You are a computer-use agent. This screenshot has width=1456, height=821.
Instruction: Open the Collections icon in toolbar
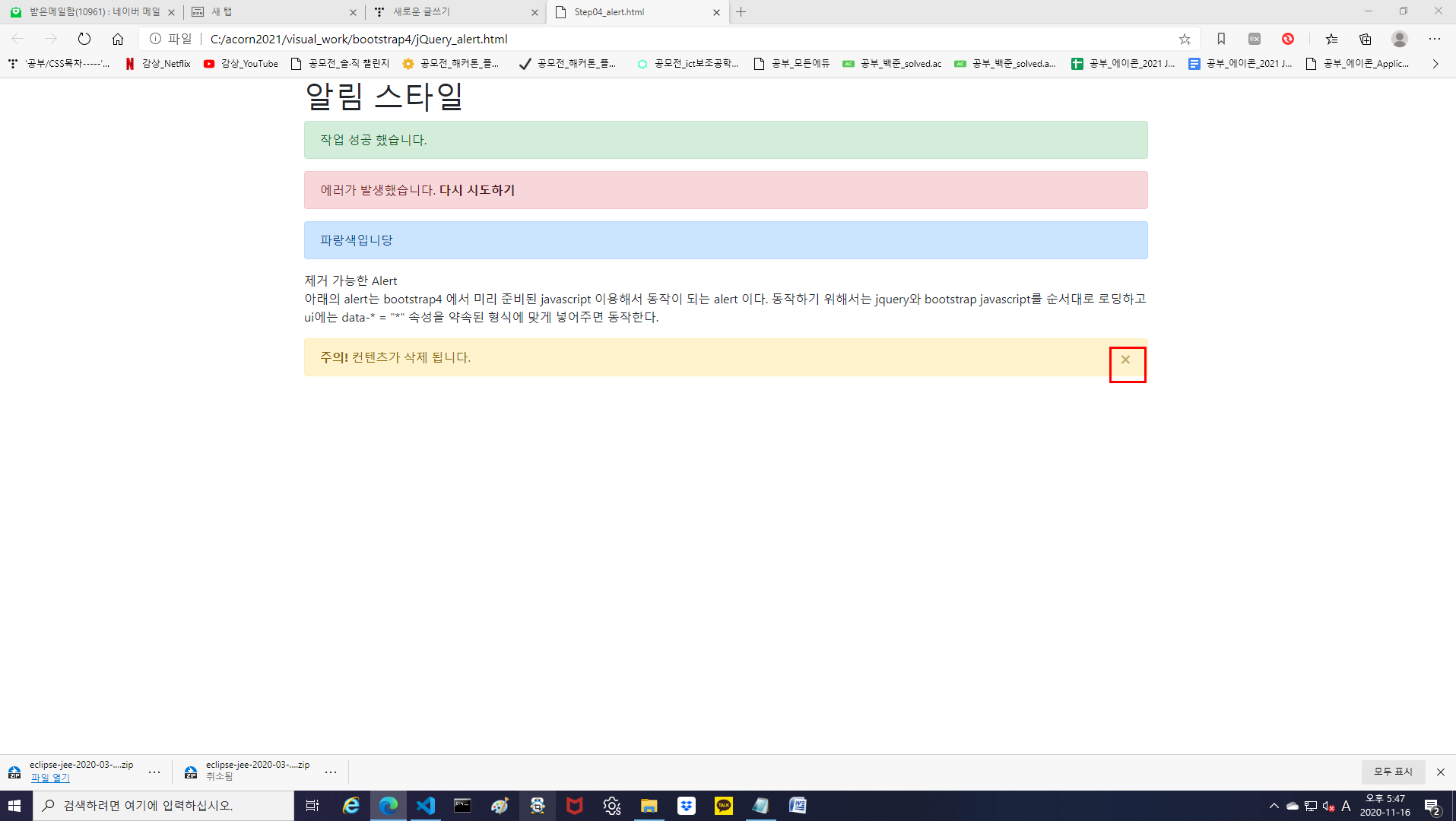(1366, 39)
